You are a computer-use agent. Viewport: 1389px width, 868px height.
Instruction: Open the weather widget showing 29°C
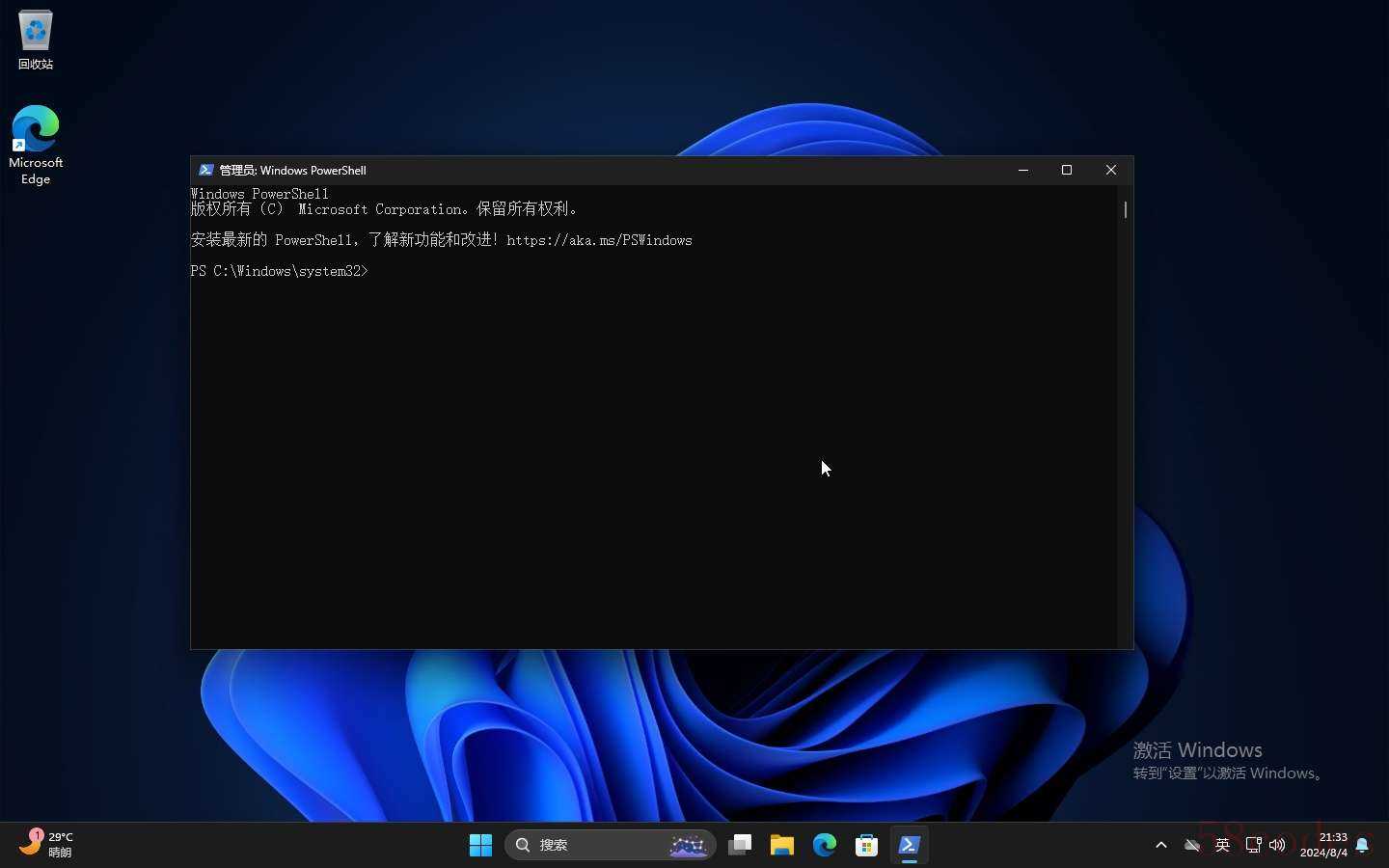(x=46, y=845)
